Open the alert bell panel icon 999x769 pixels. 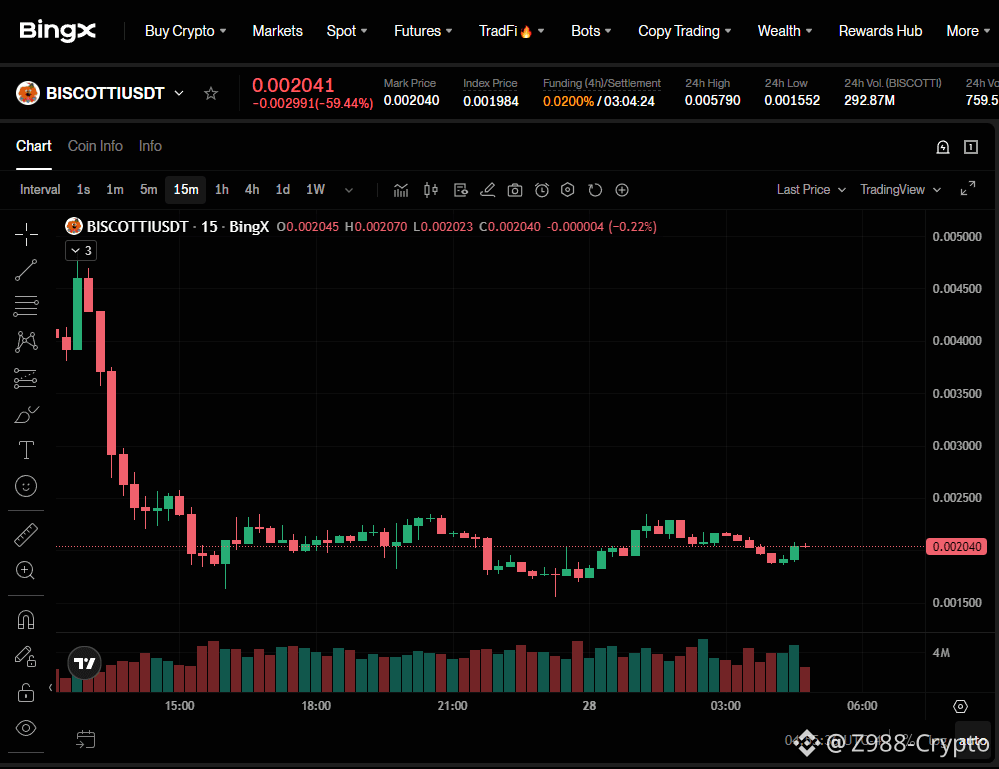[x=943, y=147]
